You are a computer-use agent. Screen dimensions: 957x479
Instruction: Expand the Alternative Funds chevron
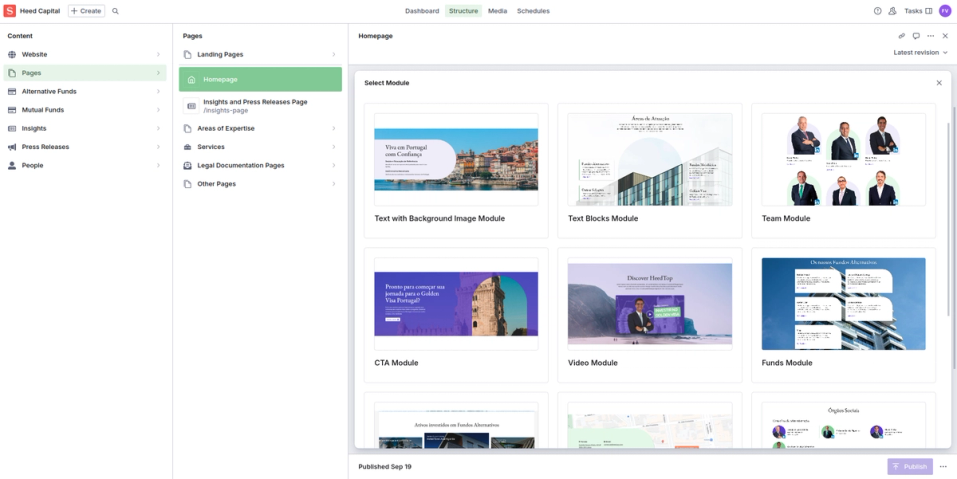[x=158, y=92]
